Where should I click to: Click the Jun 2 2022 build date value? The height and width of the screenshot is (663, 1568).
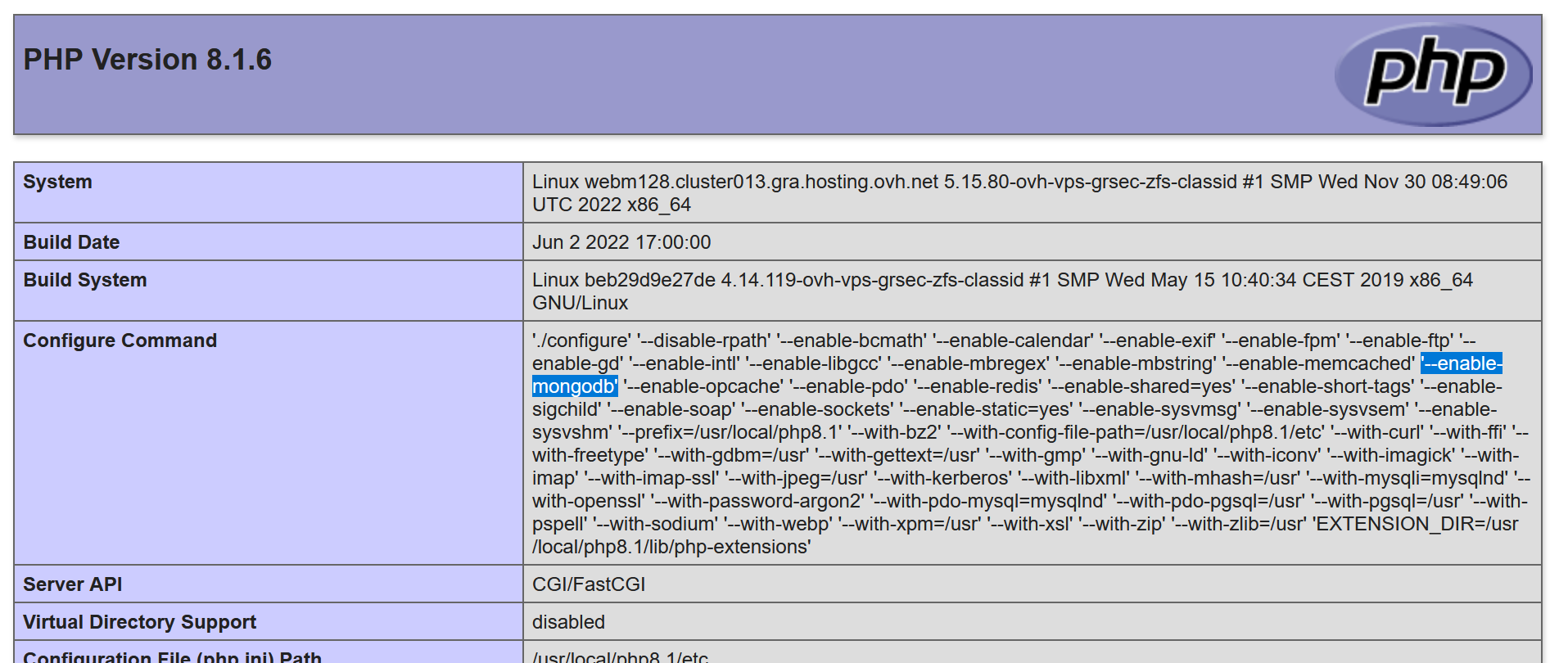click(621, 242)
